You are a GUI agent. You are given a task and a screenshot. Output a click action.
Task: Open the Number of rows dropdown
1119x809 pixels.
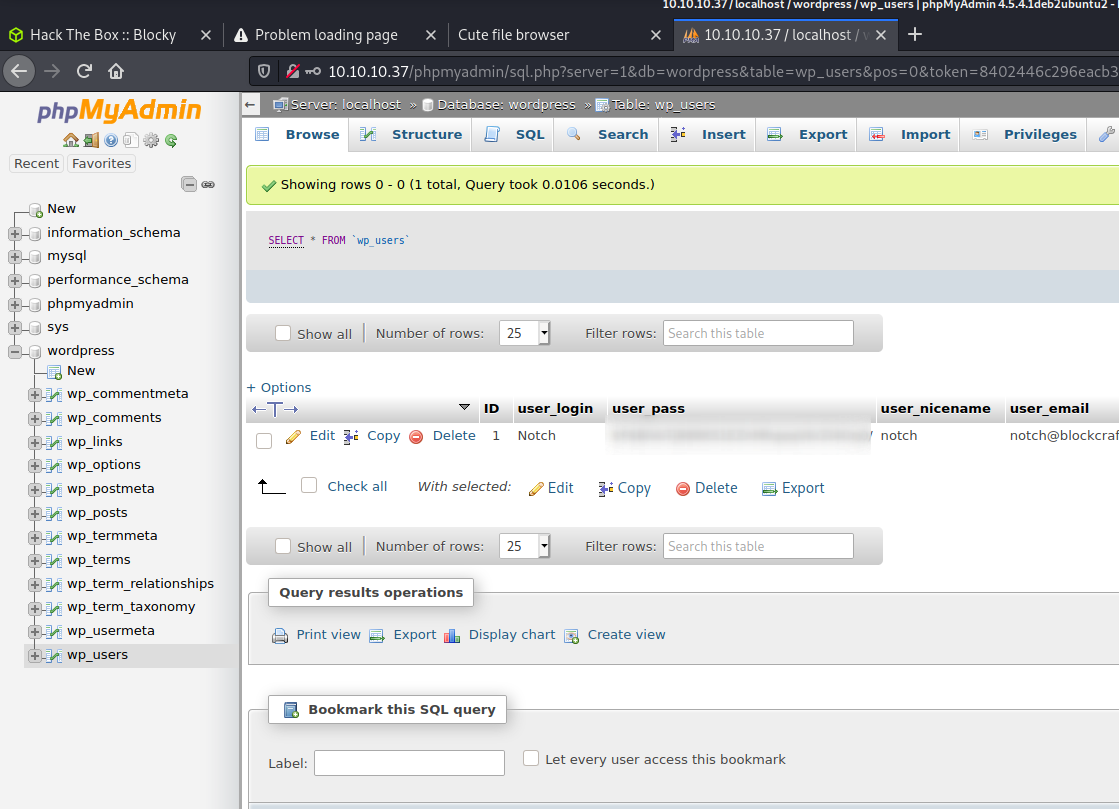tap(524, 333)
